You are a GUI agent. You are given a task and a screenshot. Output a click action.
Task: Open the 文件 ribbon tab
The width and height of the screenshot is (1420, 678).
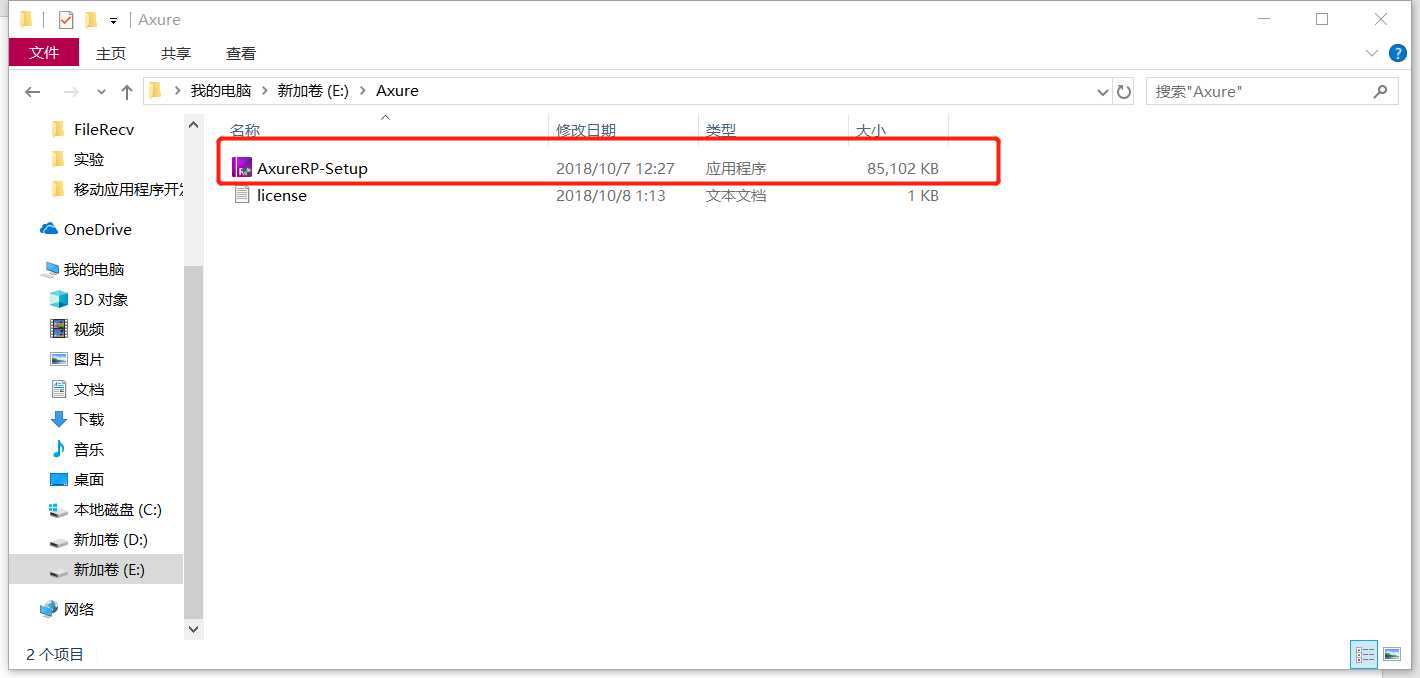(44, 52)
